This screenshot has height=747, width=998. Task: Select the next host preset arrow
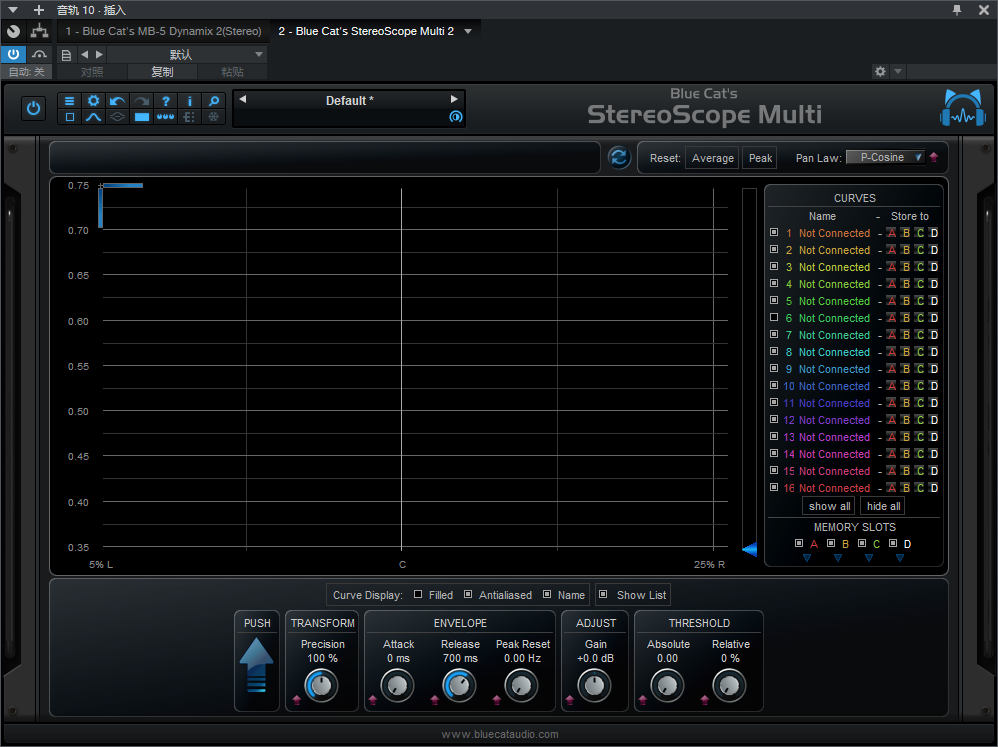pyautogui.click(x=99, y=55)
